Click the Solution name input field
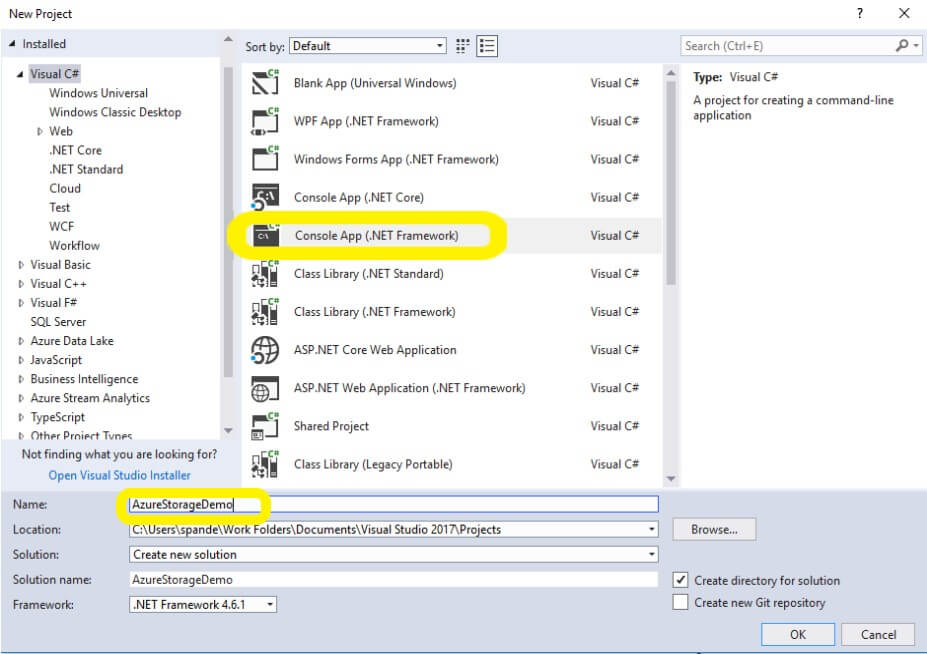This screenshot has height=654, width=927. pyautogui.click(x=393, y=579)
